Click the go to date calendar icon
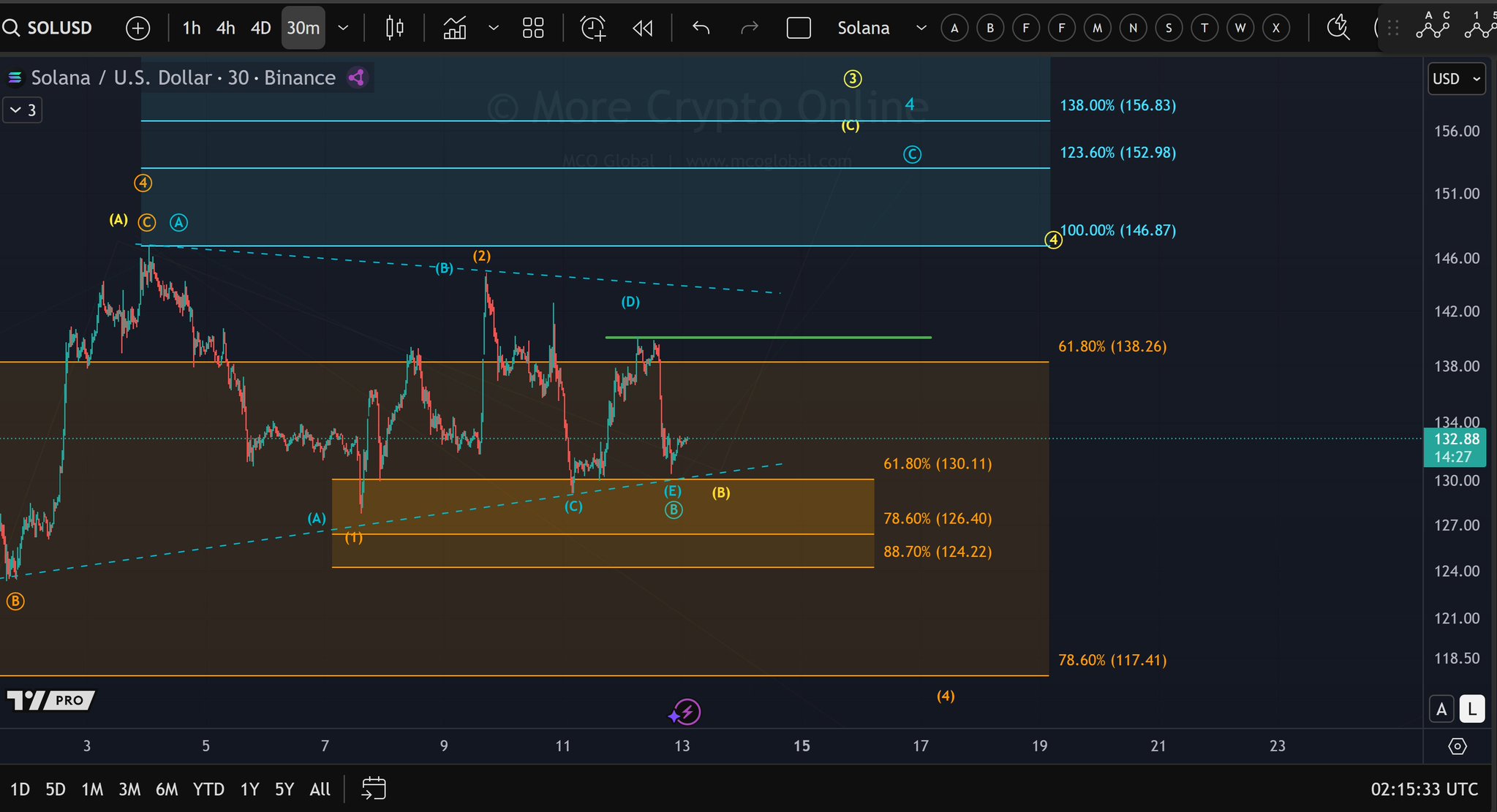 pyautogui.click(x=374, y=789)
